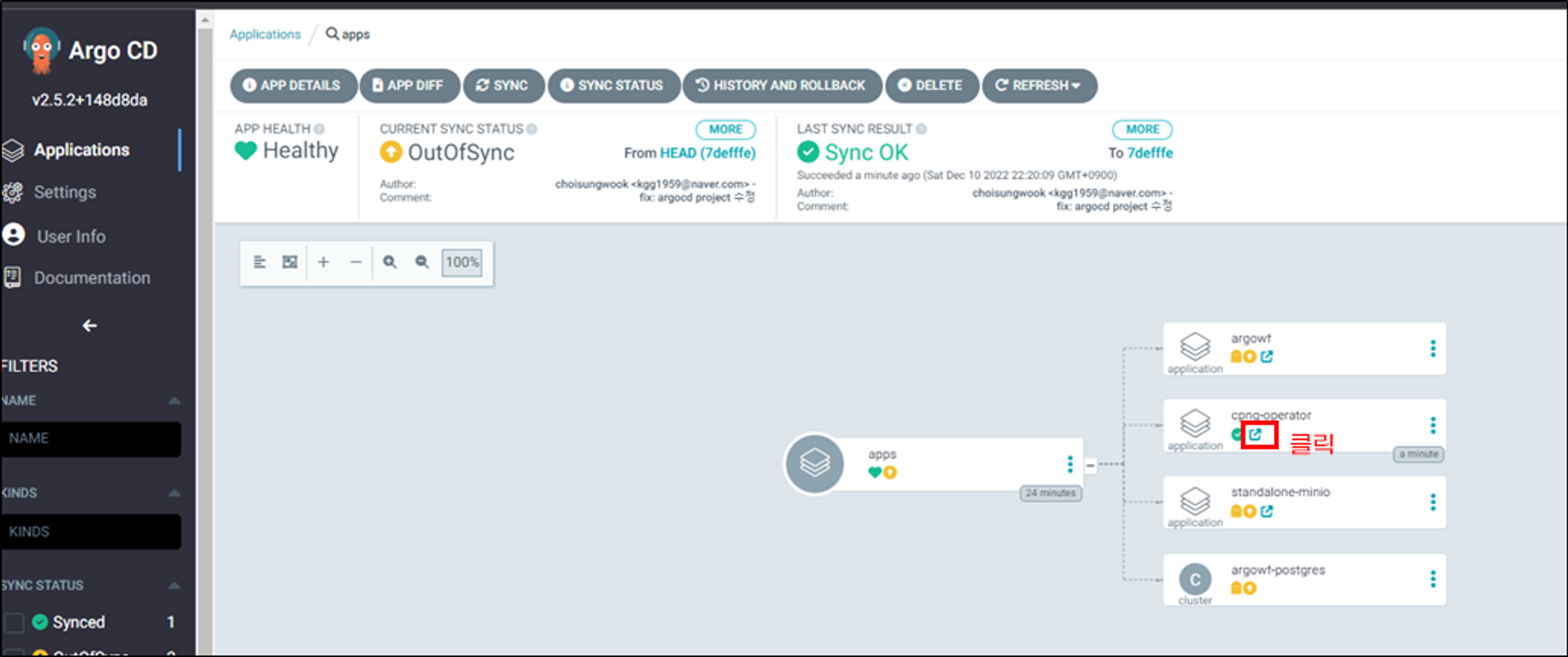The width and height of the screenshot is (1568, 657).
Task: Collapse the KINDS filter section
Action: (x=174, y=493)
